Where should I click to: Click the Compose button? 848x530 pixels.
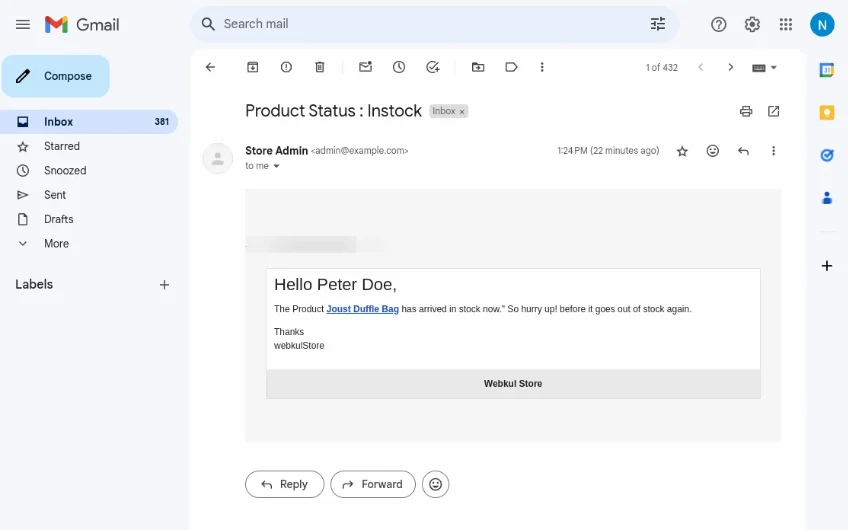tap(56, 76)
